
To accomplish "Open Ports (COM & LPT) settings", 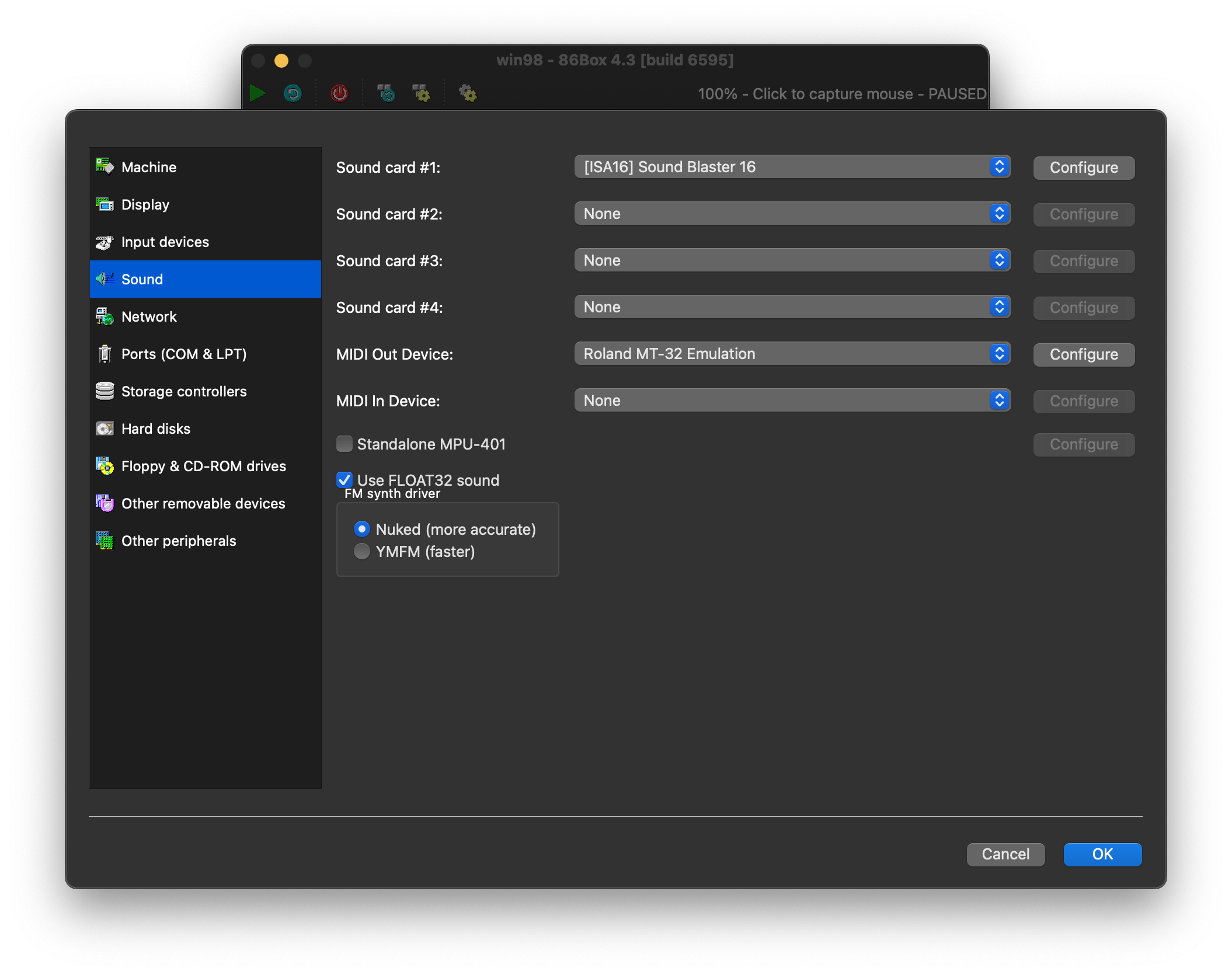I will (205, 354).
